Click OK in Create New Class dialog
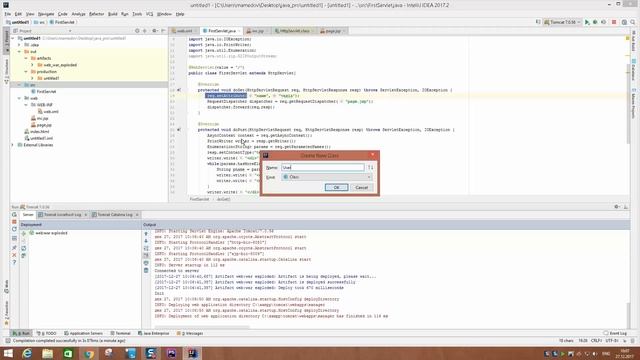Image resolution: width=640 pixels, height=360 pixels. click(x=336, y=187)
